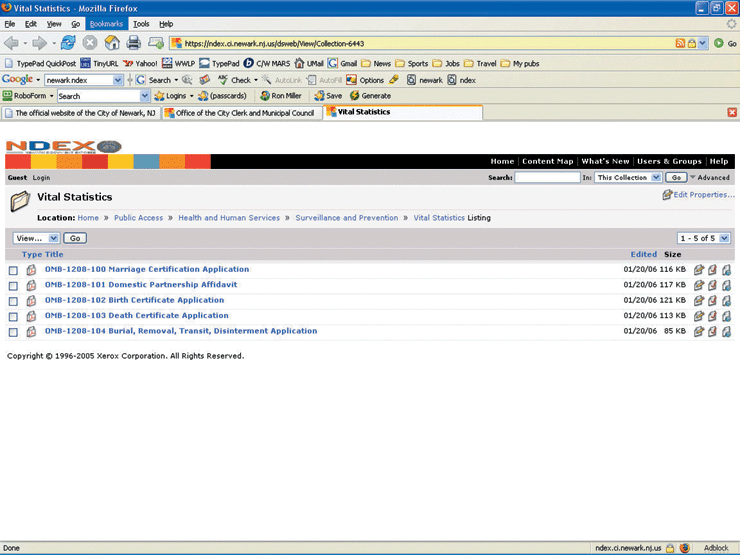Click the Firefox Reload page icon

click(x=68, y=43)
